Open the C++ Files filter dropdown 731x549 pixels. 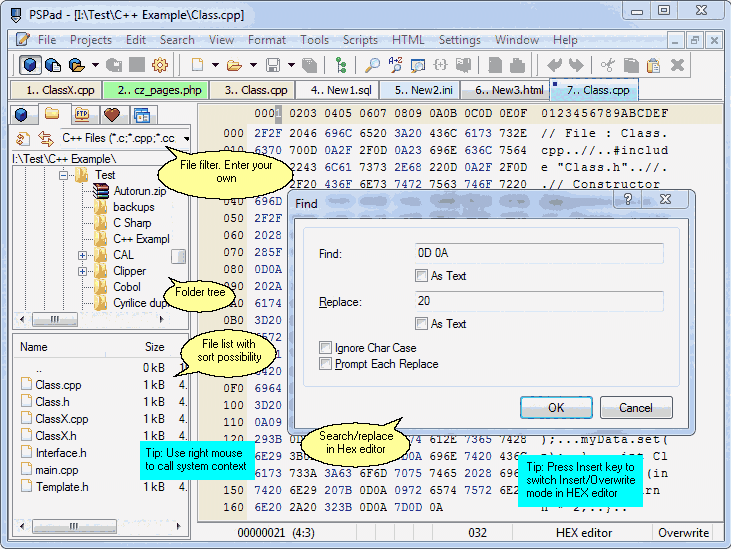(x=186, y=138)
